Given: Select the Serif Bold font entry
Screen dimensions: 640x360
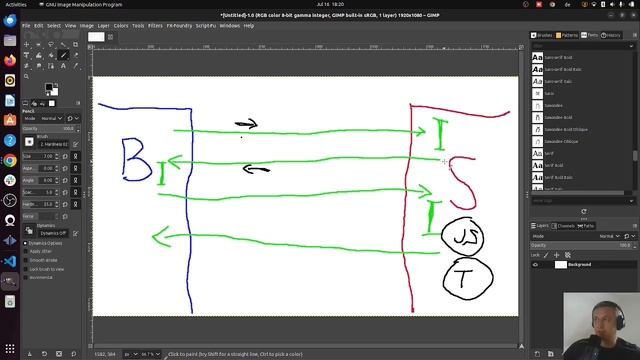Looking at the screenshot, I should click(553, 165).
